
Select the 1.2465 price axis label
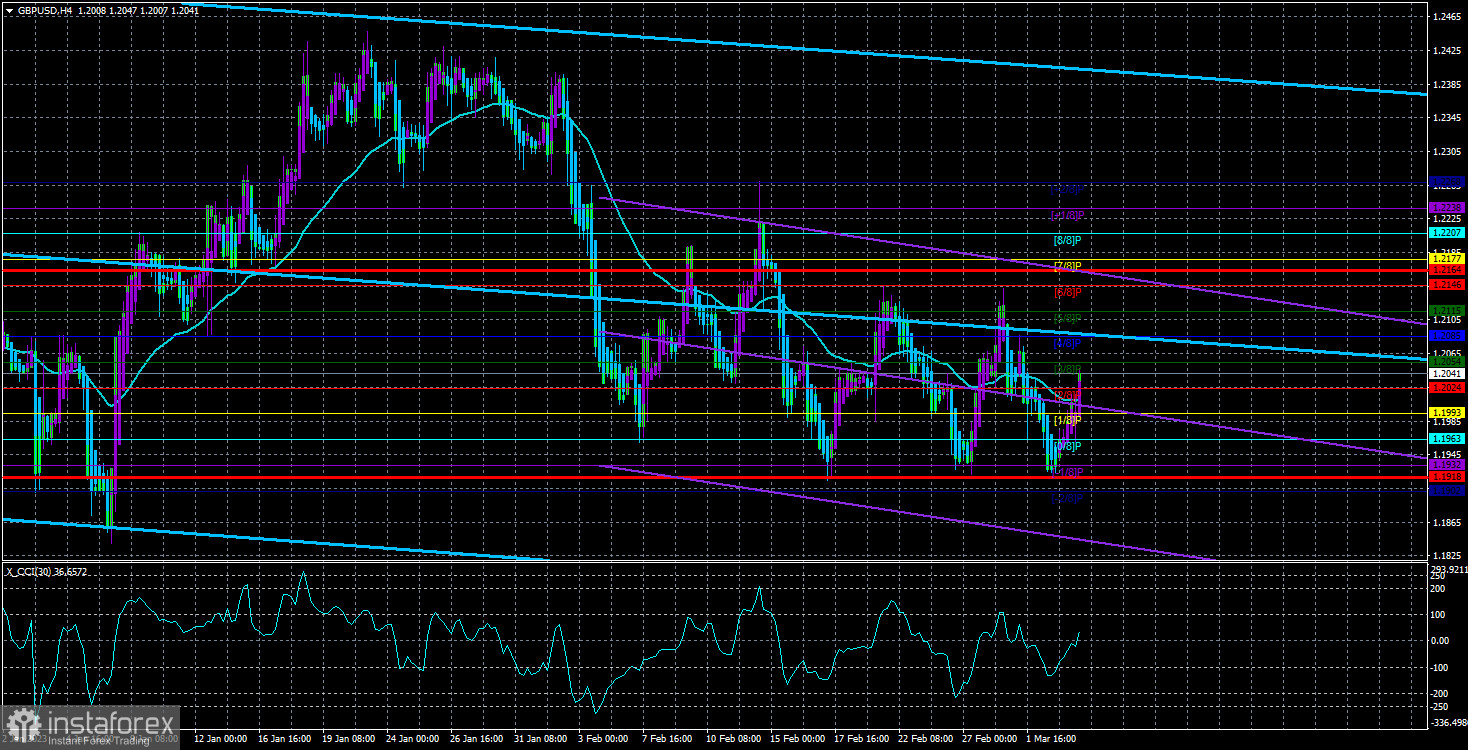pyautogui.click(x=1447, y=17)
